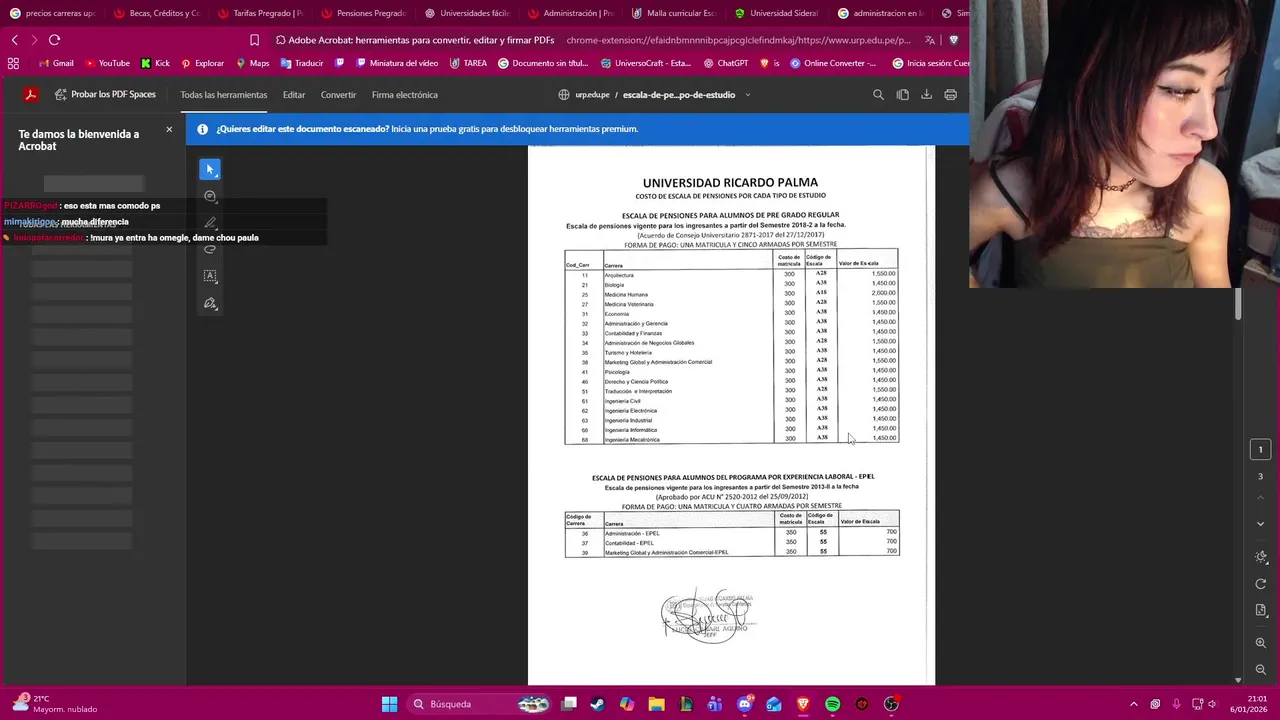Click the search icon in Acrobat toolbar
Screen dimensions: 1280x720
click(x=878, y=95)
